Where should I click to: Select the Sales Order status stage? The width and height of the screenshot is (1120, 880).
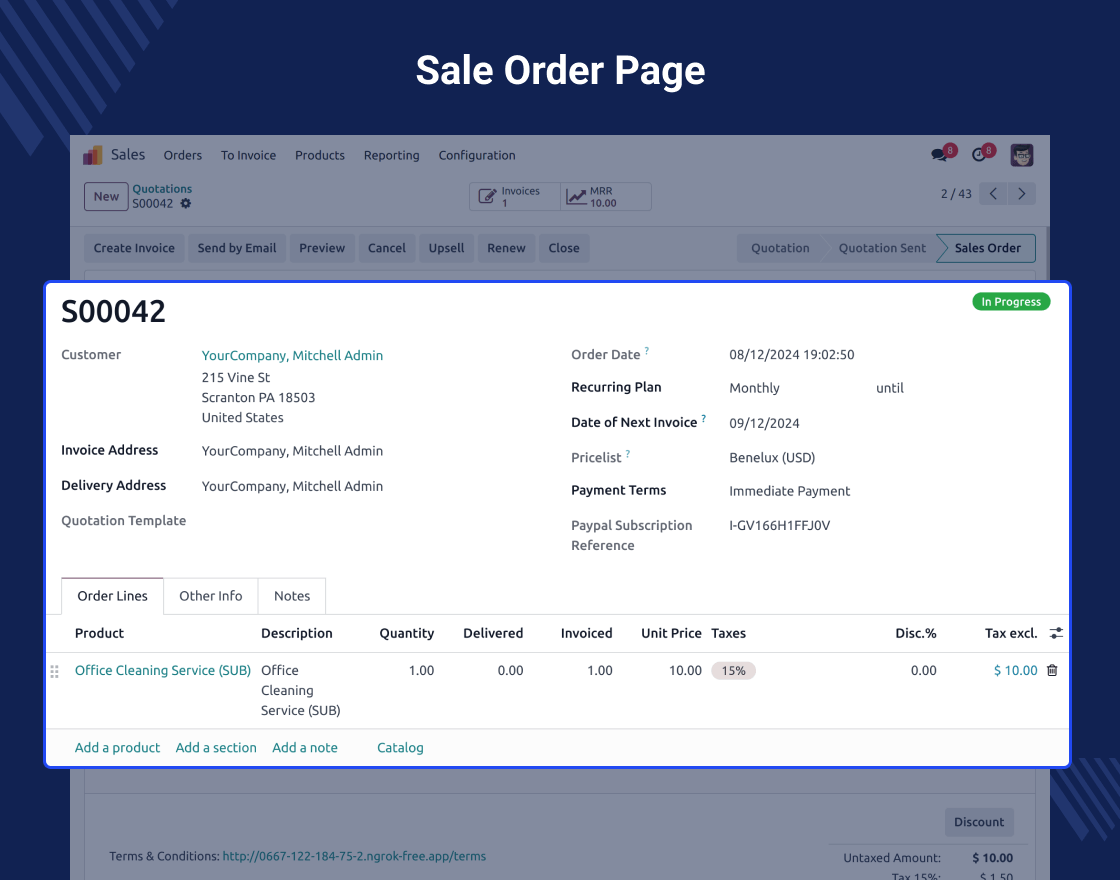(987, 248)
